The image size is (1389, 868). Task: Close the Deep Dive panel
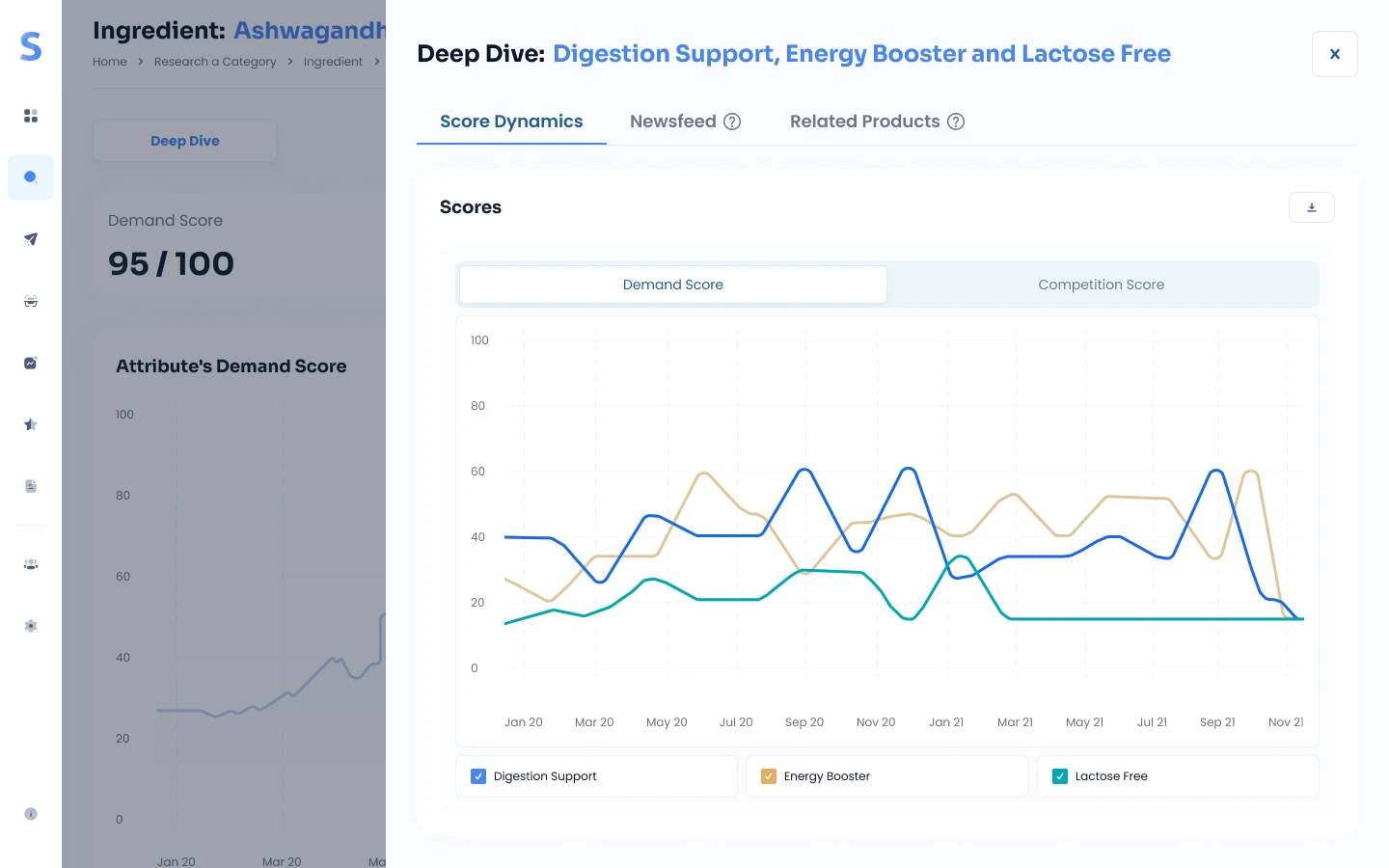point(1335,54)
